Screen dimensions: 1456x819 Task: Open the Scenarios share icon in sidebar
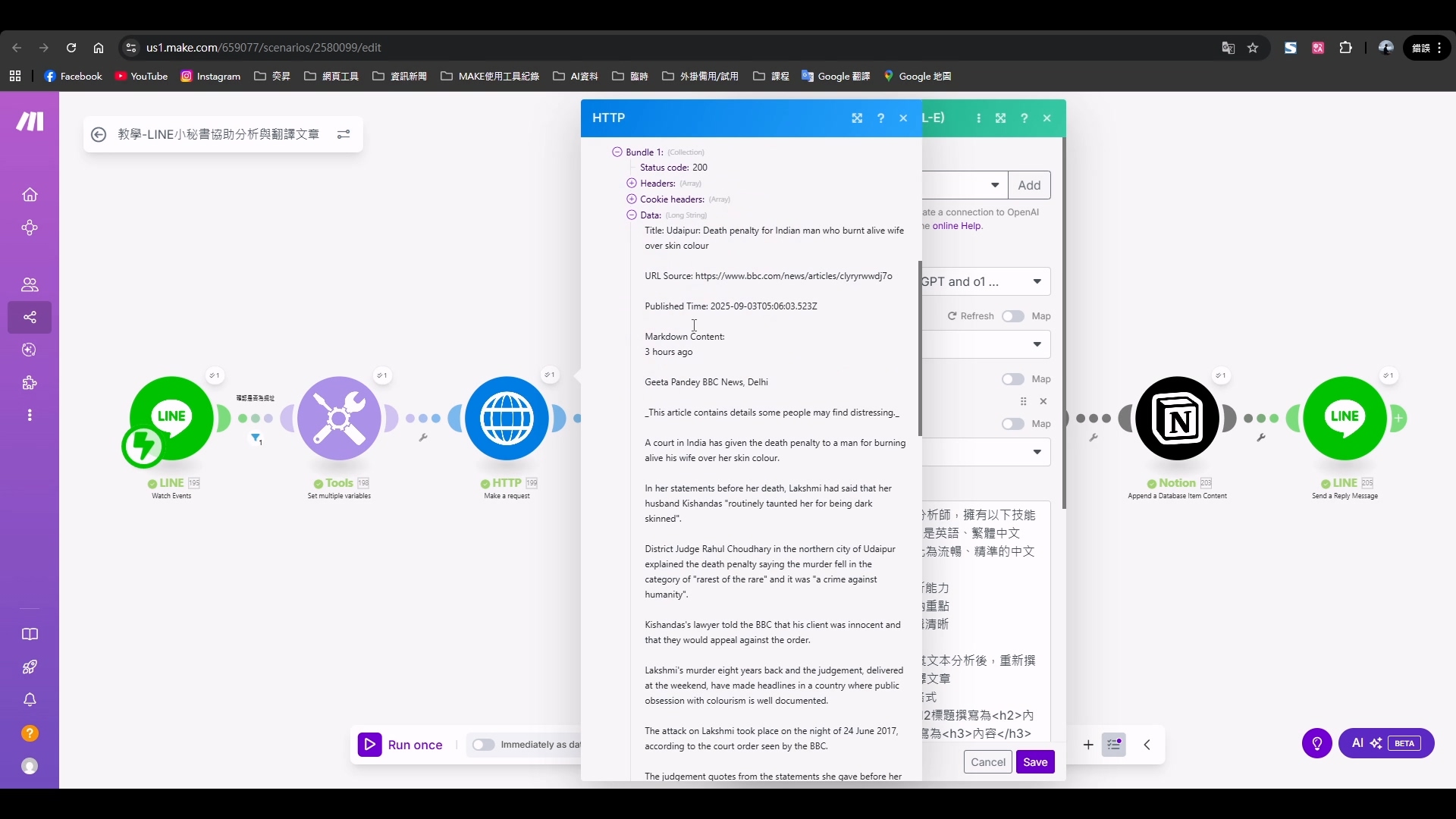click(30, 317)
